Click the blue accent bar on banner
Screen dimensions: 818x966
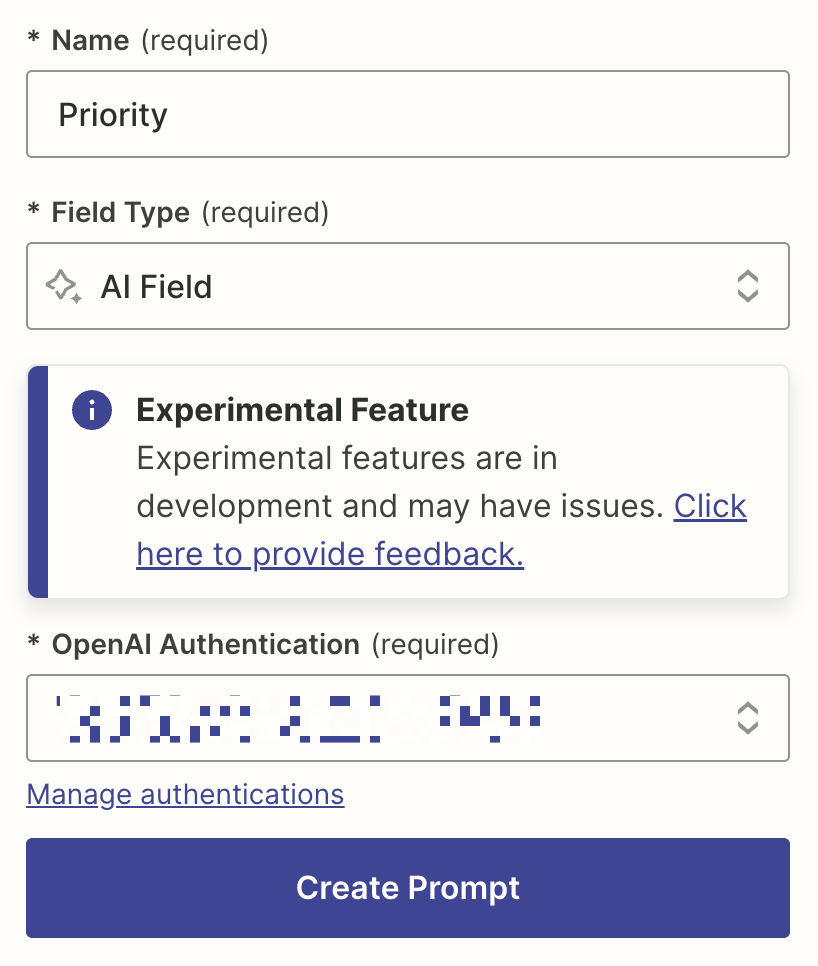(37, 481)
